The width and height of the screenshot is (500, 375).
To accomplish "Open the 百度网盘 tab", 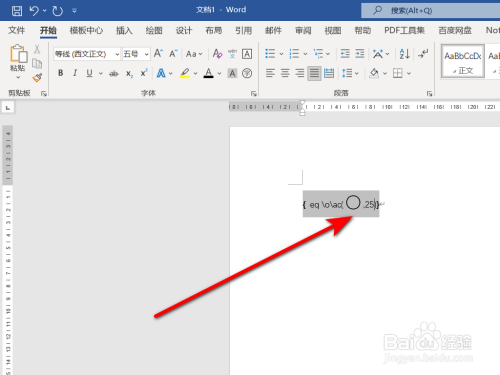I will pos(455,30).
